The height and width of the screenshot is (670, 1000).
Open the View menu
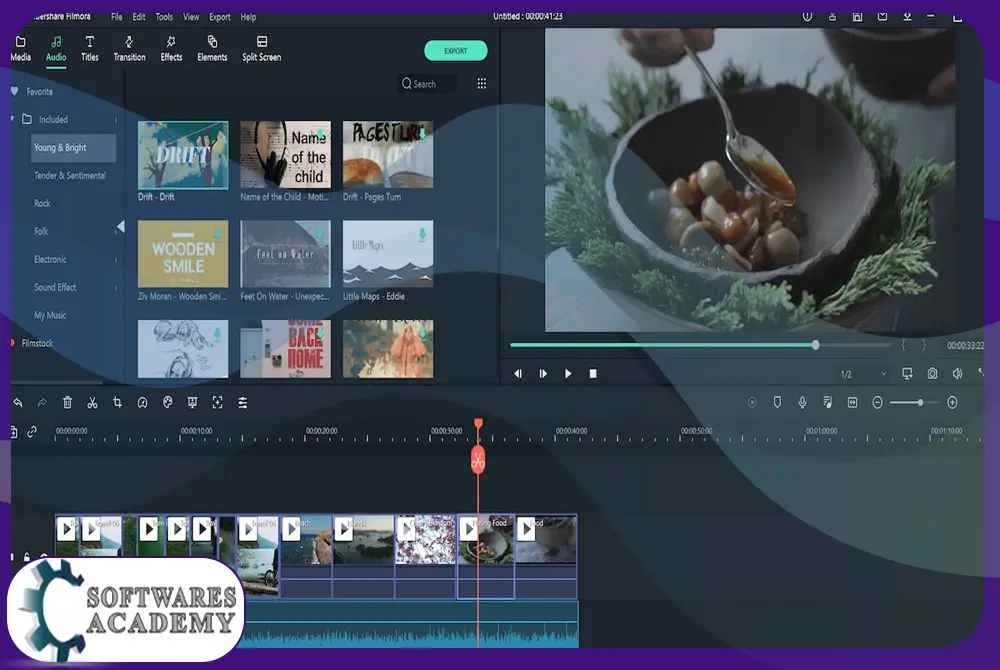point(191,17)
